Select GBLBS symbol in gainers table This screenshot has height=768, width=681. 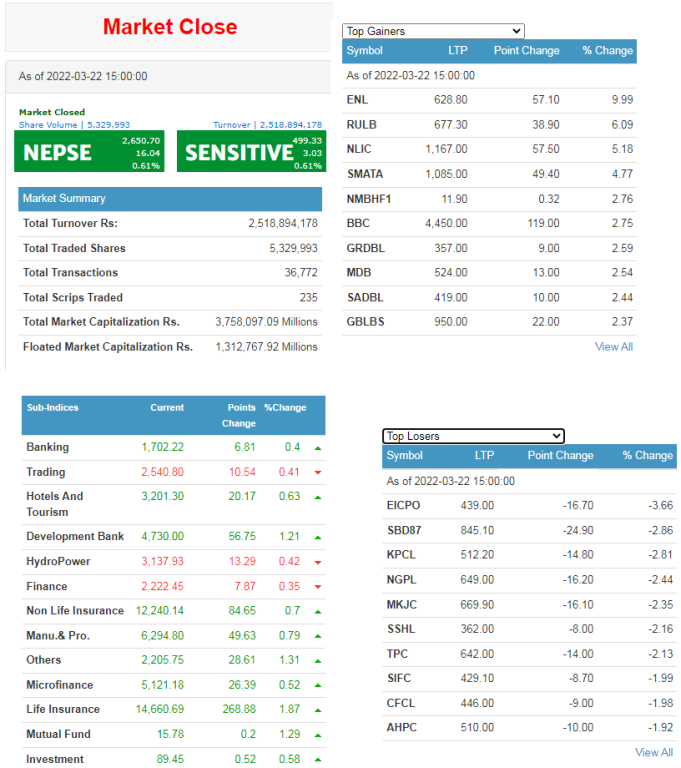click(365, 322)
